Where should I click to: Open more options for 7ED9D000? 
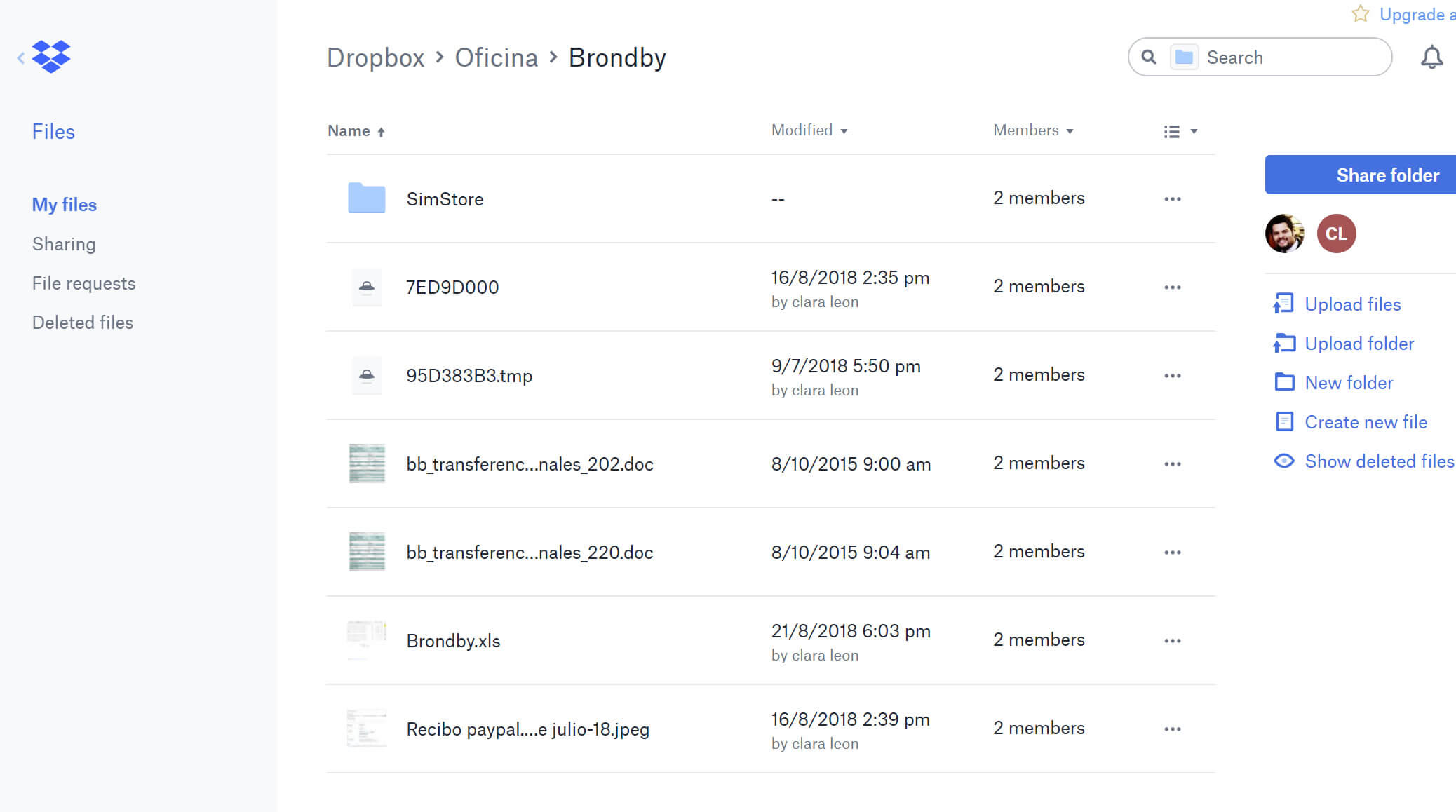(1172, 287)
